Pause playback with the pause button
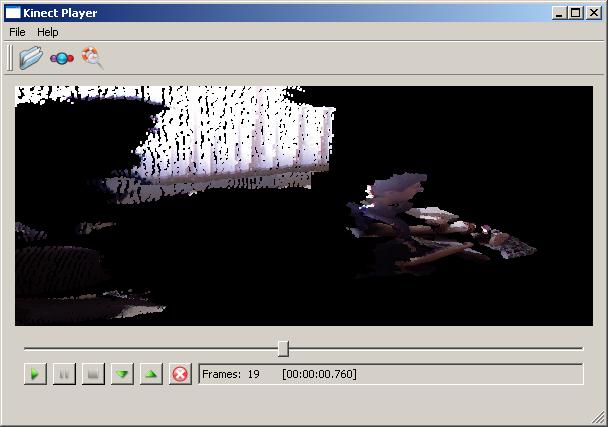Viewport: 608px width, 427px height. click(64, 374)
